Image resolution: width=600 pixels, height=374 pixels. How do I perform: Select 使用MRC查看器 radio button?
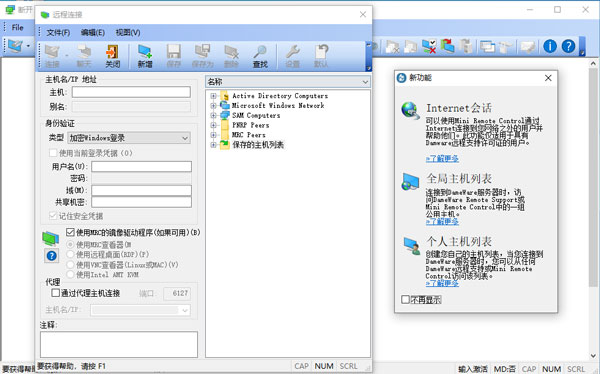point(70,244)
